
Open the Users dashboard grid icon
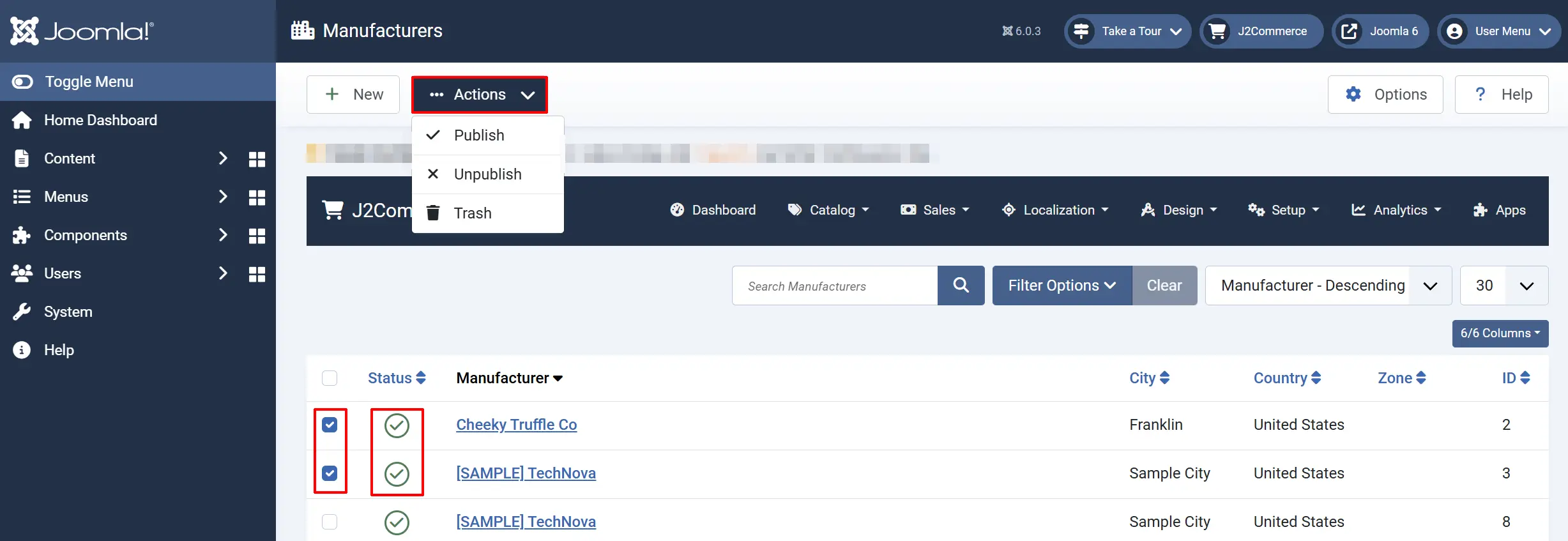coord(257,274)
